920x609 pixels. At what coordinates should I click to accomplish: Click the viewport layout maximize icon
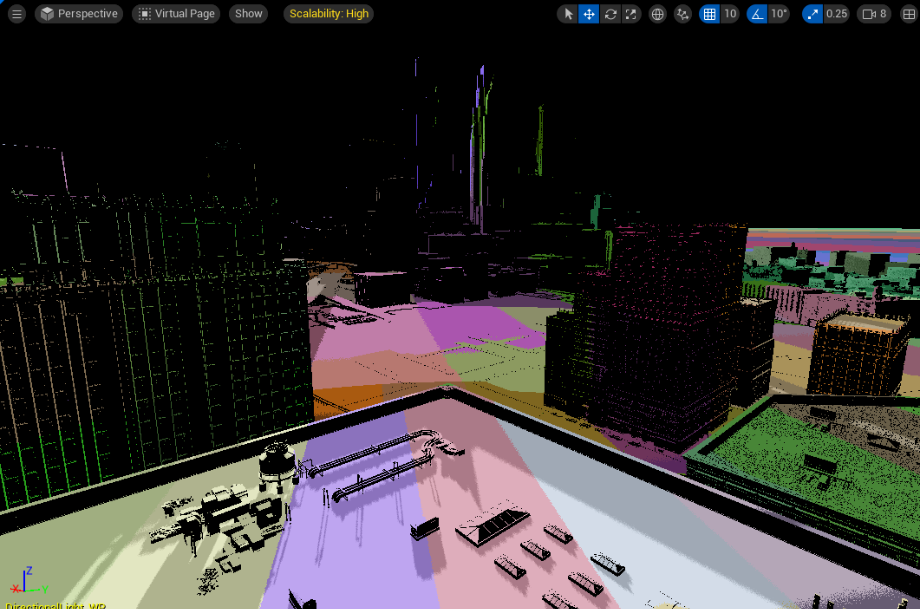tap(908, 14)
